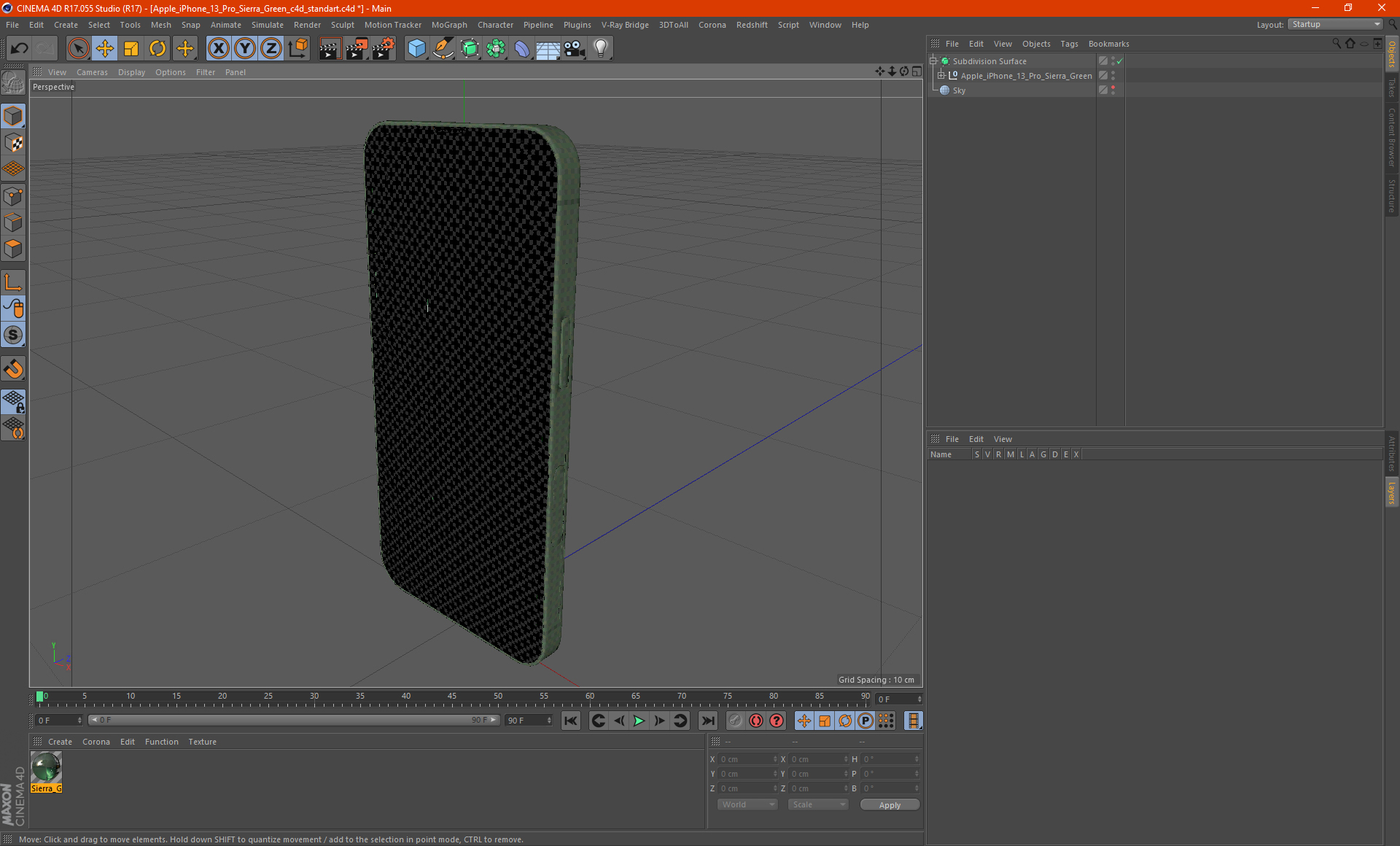Go to start of animation
The height and width of the screenshot is (846, 1400).
coord(571,721)
